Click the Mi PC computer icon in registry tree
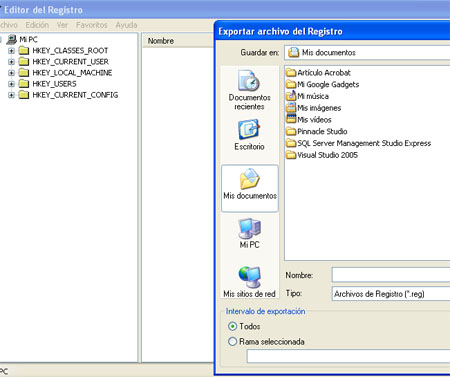The width and height of the screenshot is (450, 377). [12, 39]
